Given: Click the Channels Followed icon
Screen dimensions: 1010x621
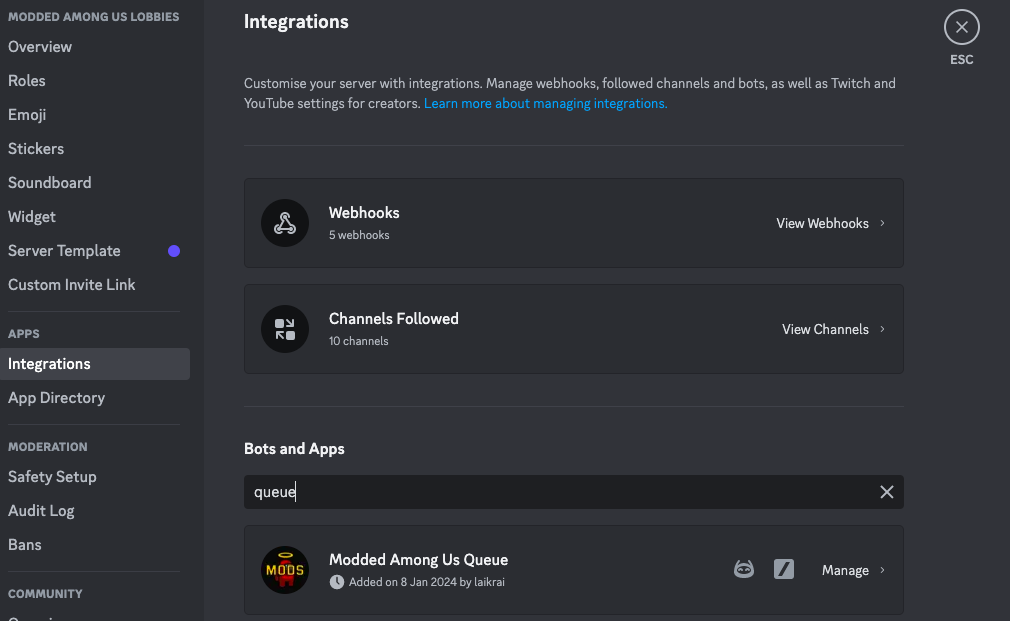Looking at the screenshot, I should click(x=285, y=329).
